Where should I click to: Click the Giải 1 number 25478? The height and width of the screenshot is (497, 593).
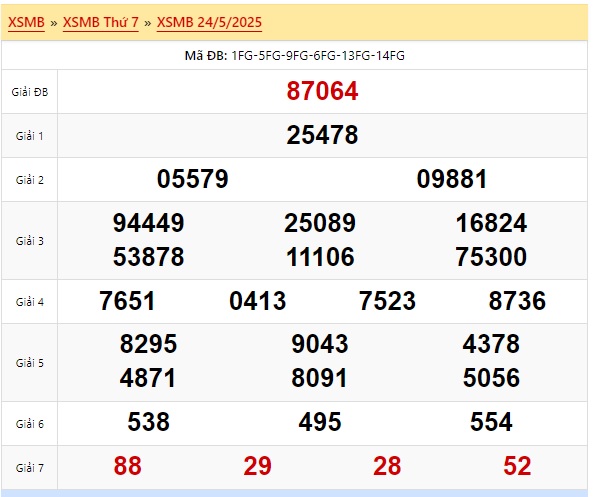pos(322,135)
